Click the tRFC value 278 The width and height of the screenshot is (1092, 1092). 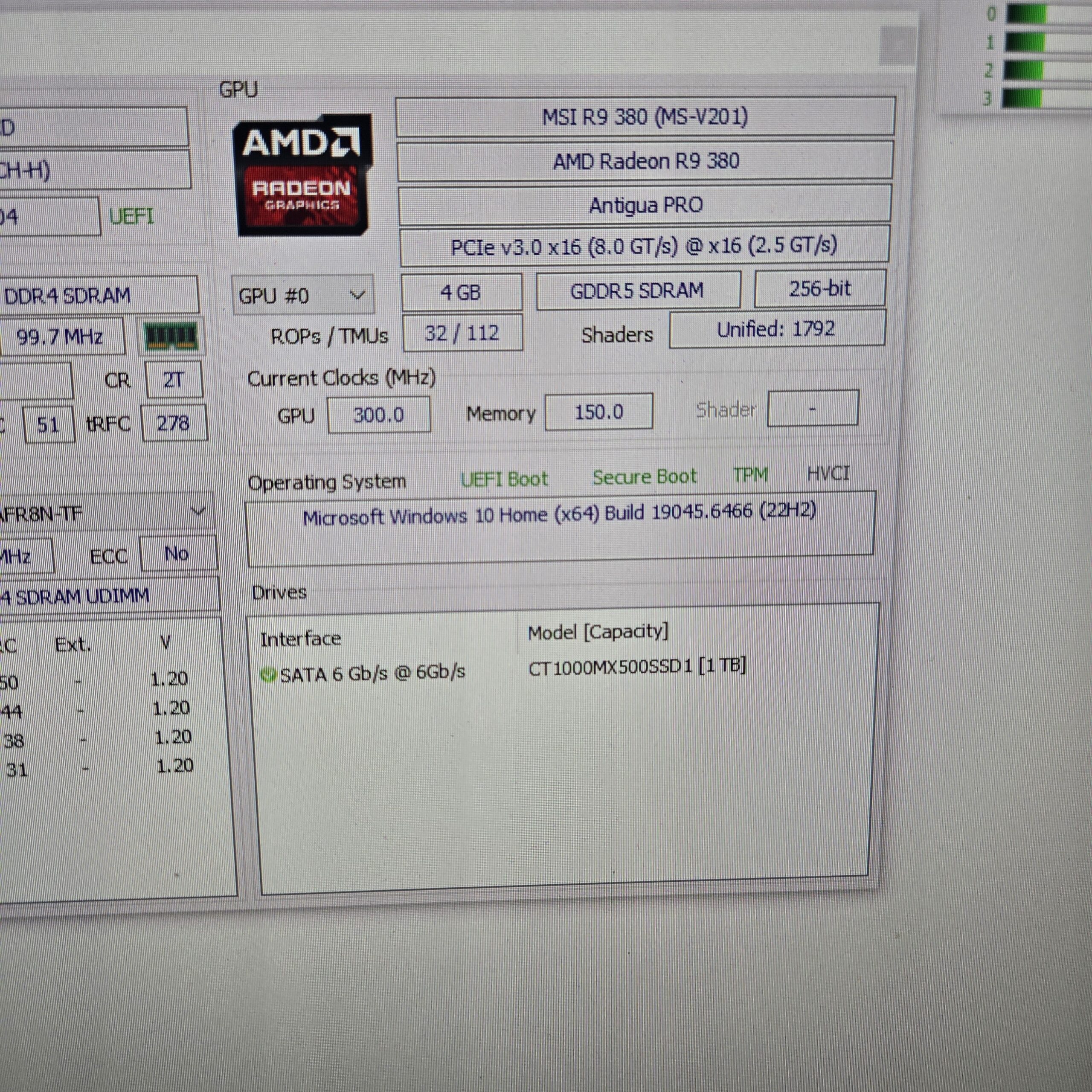tap(174, 423)
